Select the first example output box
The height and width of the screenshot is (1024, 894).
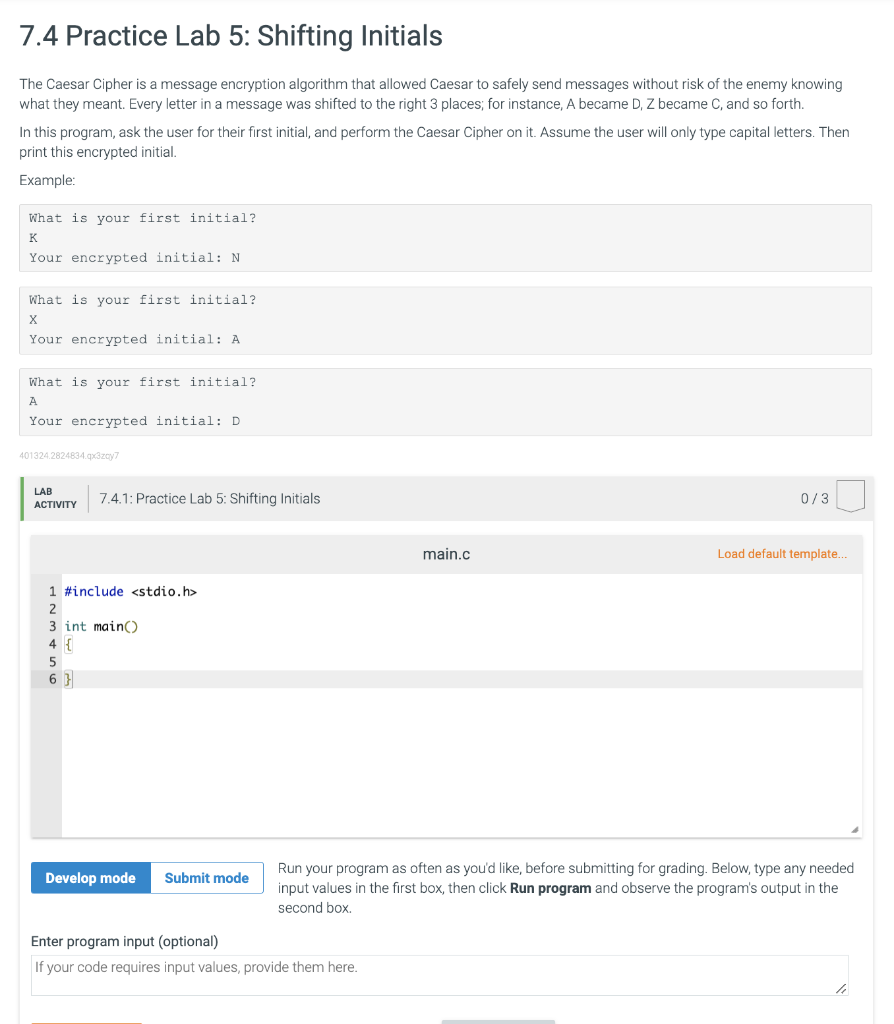[x=446, y=237]
